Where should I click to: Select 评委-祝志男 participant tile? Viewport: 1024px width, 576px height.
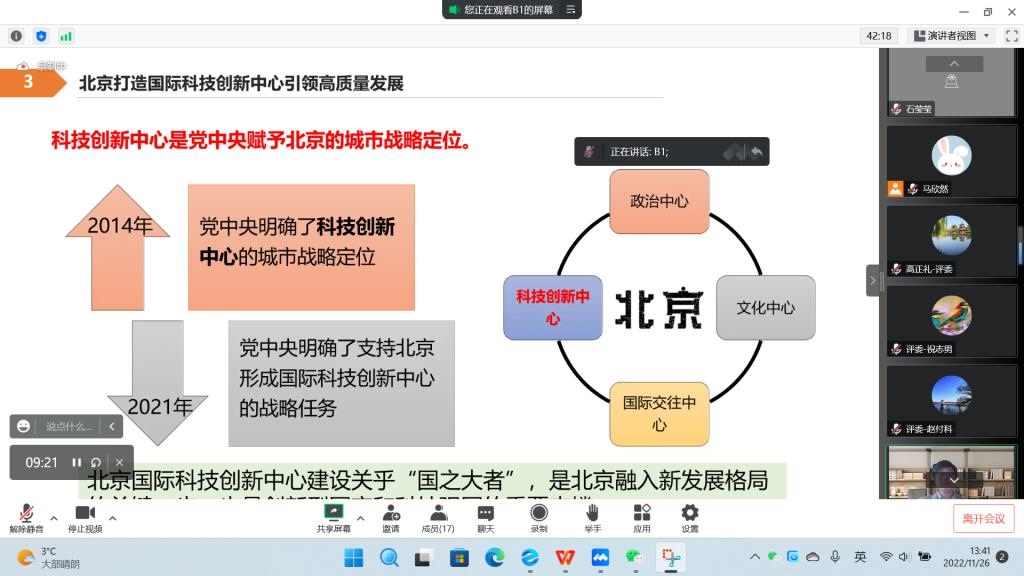951,321
